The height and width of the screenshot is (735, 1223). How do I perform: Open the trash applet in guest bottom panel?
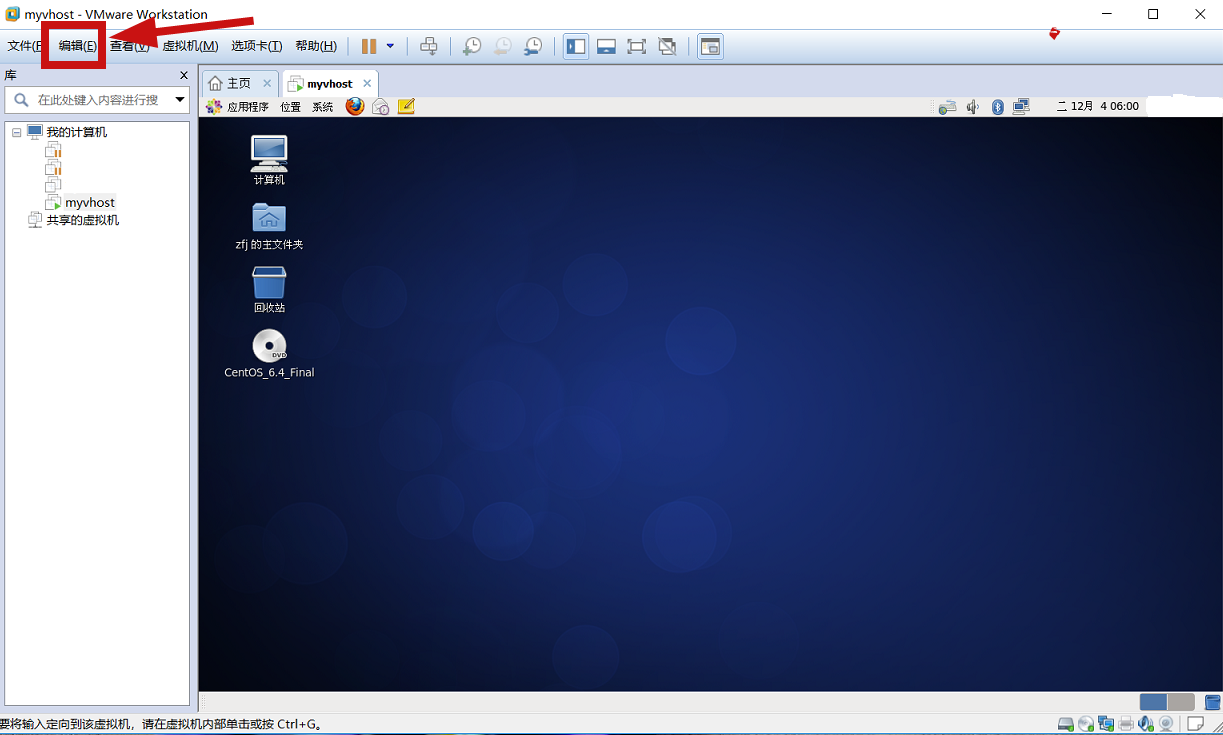tap(1212, 702)
